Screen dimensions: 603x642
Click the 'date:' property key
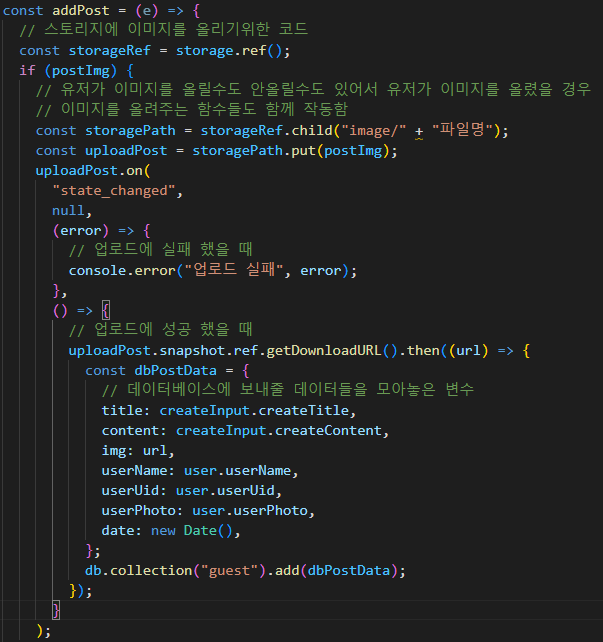[122, 531]
